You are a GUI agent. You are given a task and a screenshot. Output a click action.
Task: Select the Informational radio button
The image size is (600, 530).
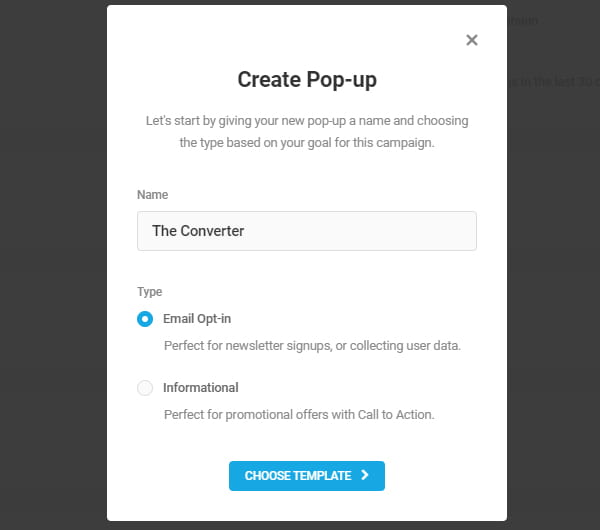[145, 388]
